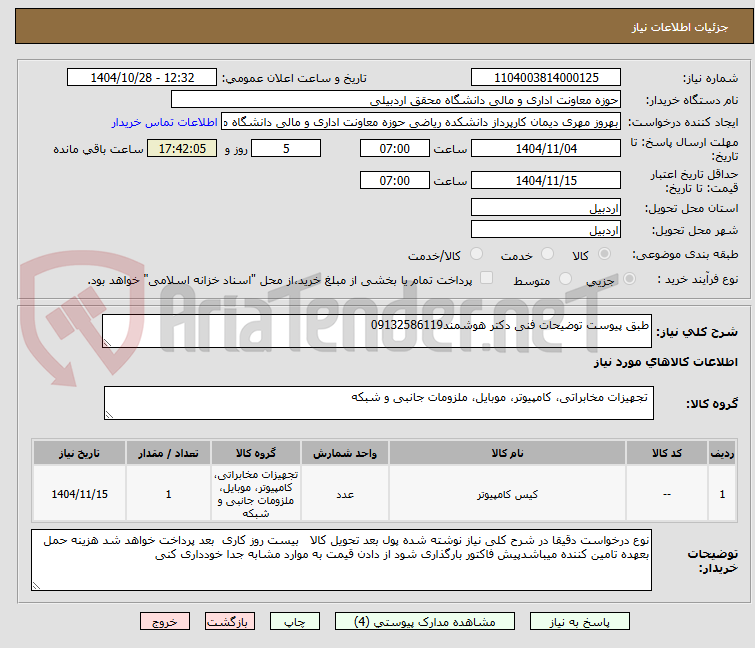Click the 'تاریخ نیاز' column header

coord(79,453)
